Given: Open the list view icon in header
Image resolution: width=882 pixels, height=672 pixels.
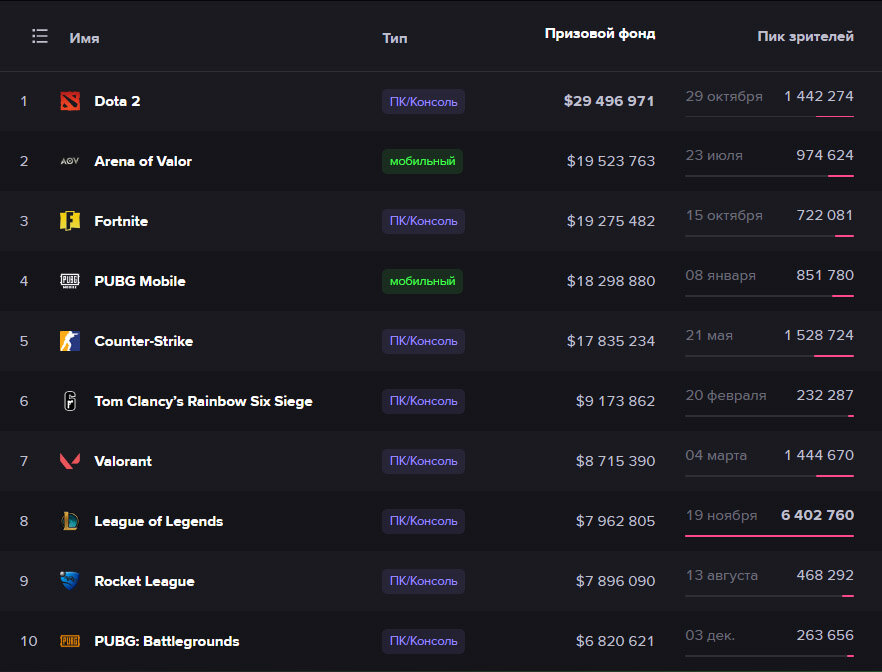Looking at the screenshot, I should [40, 36].
